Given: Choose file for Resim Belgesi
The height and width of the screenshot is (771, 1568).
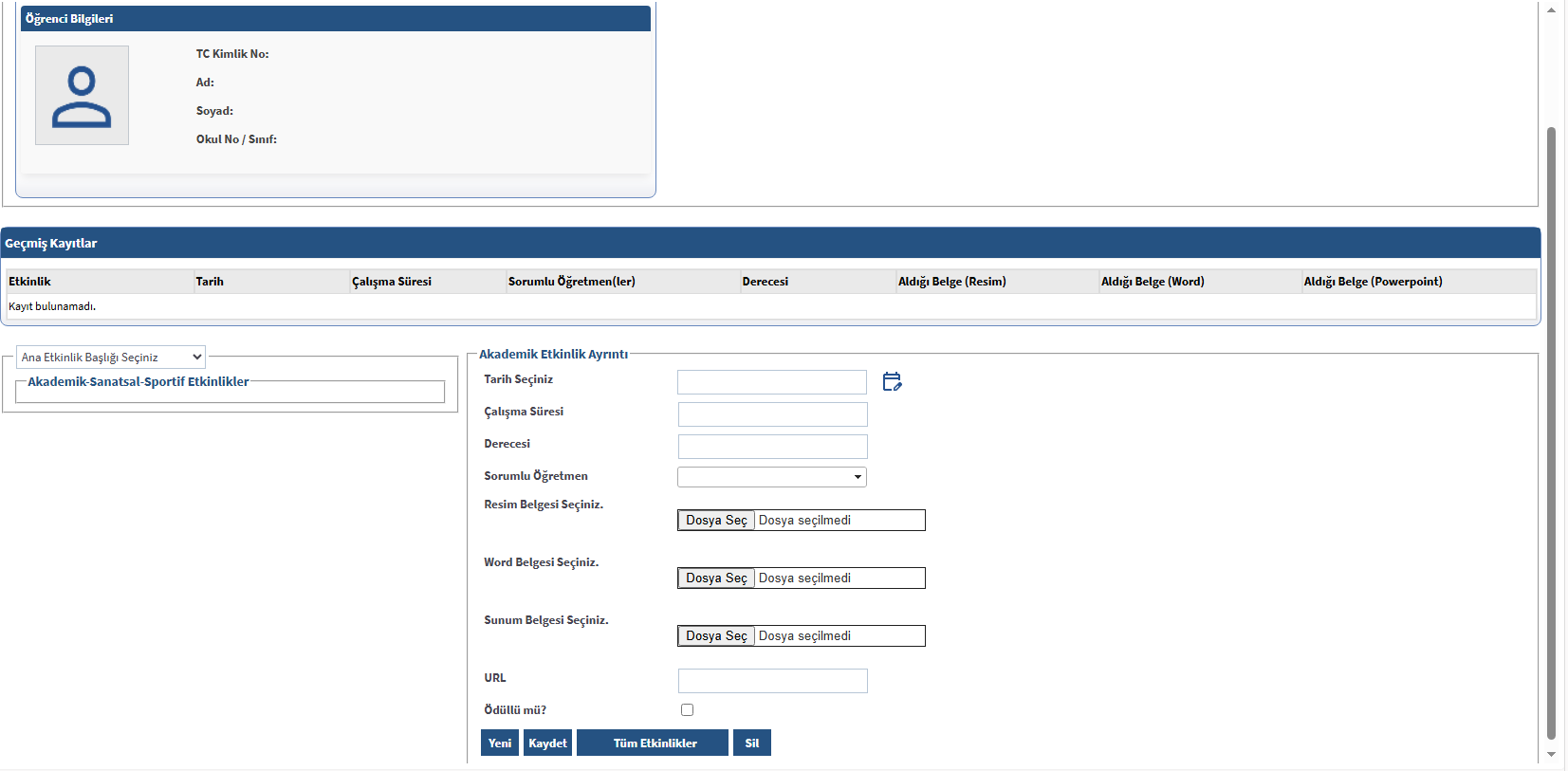Looking at the screenshot, I should [x=716, y=521].
